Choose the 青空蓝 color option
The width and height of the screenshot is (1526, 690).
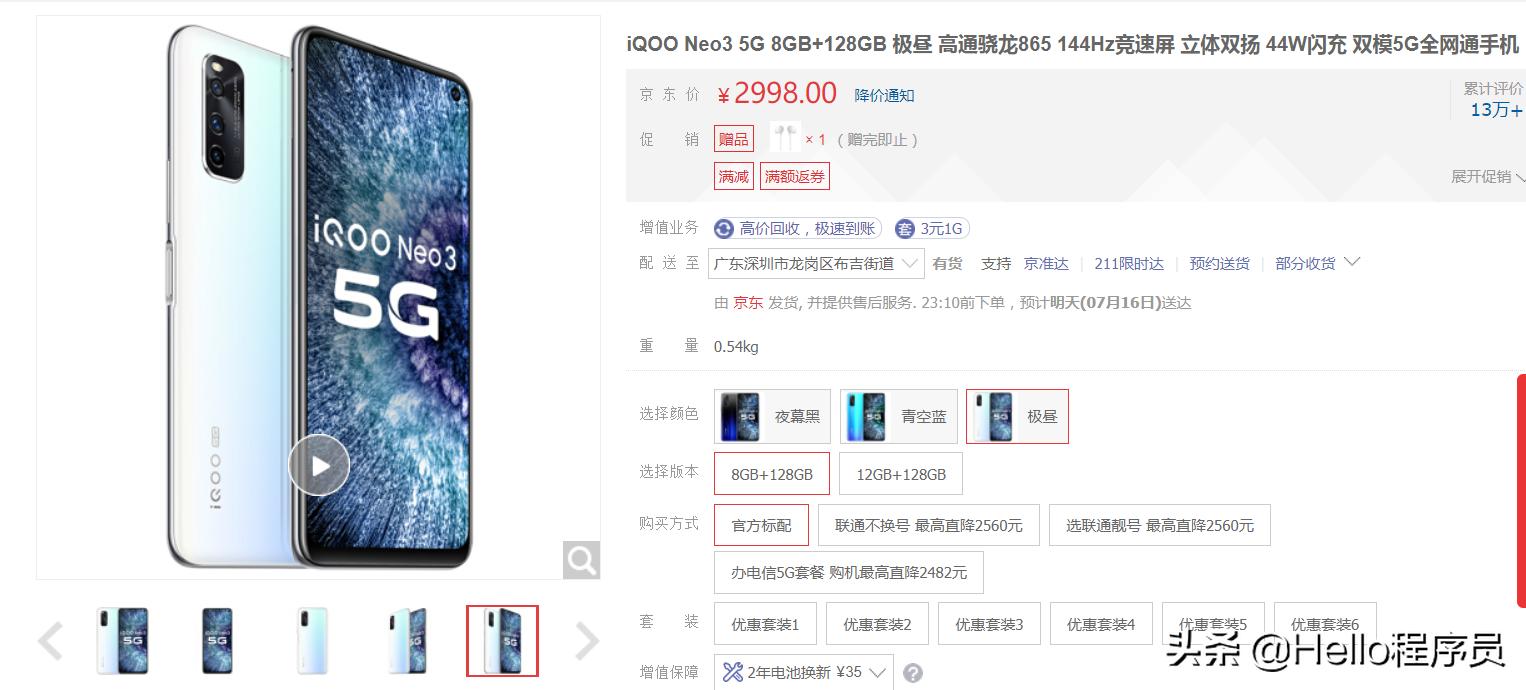[899, 416]
